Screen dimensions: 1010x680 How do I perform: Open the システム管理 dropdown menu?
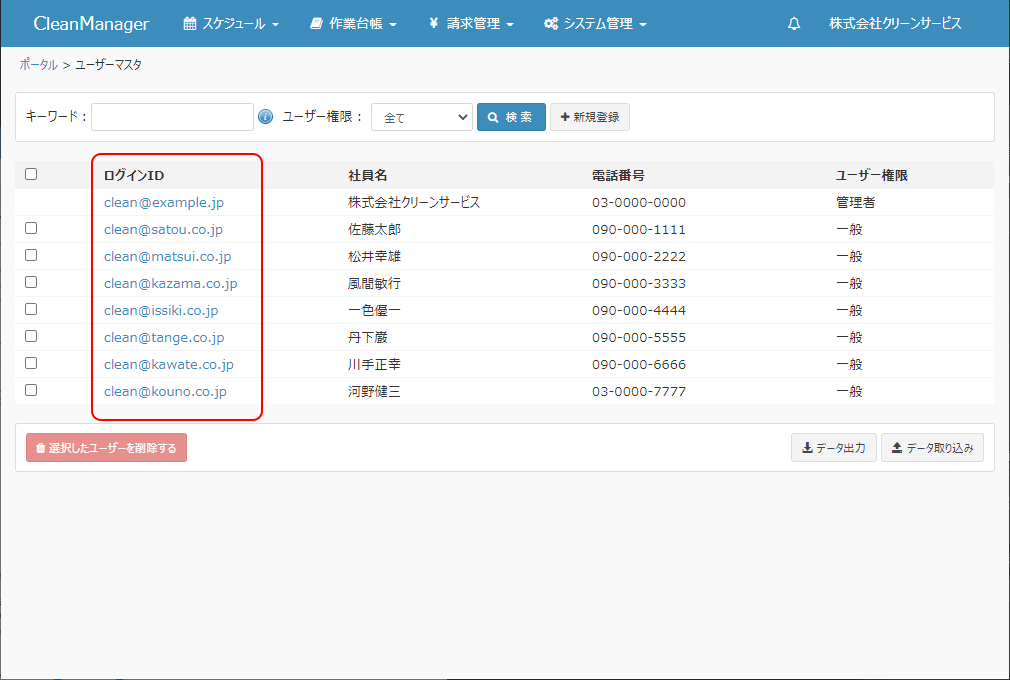595,24
